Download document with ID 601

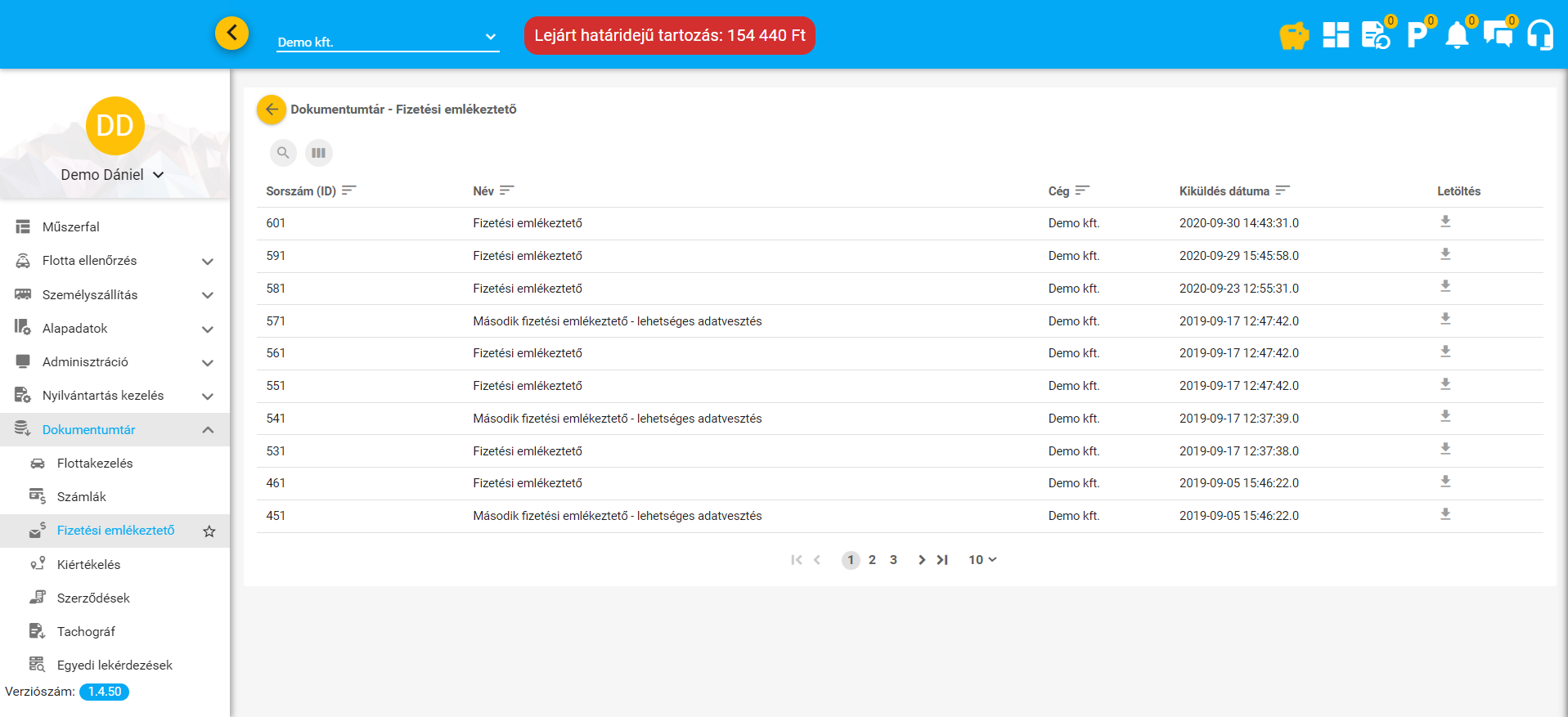point(1445,222)
